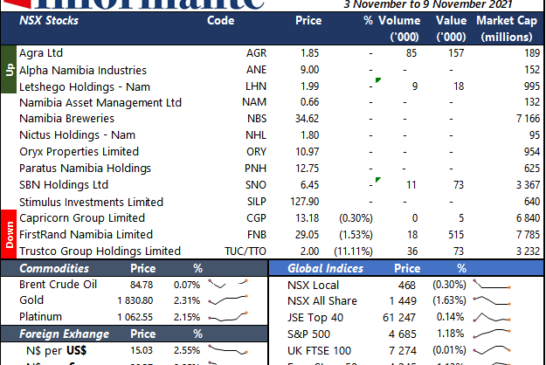
Task: Click market cap value 7 166
Action: 528,118
